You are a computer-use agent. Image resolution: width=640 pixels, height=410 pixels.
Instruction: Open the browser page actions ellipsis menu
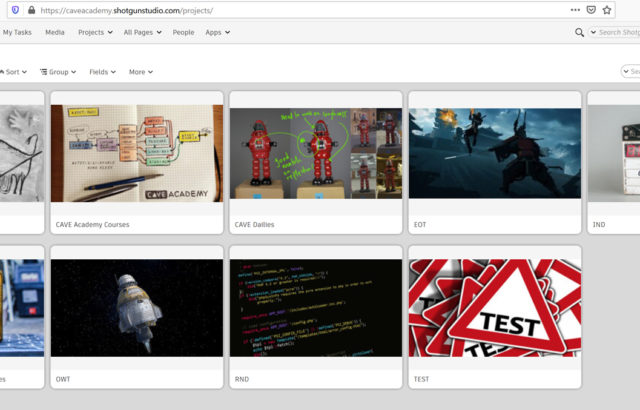click(574, 9)
